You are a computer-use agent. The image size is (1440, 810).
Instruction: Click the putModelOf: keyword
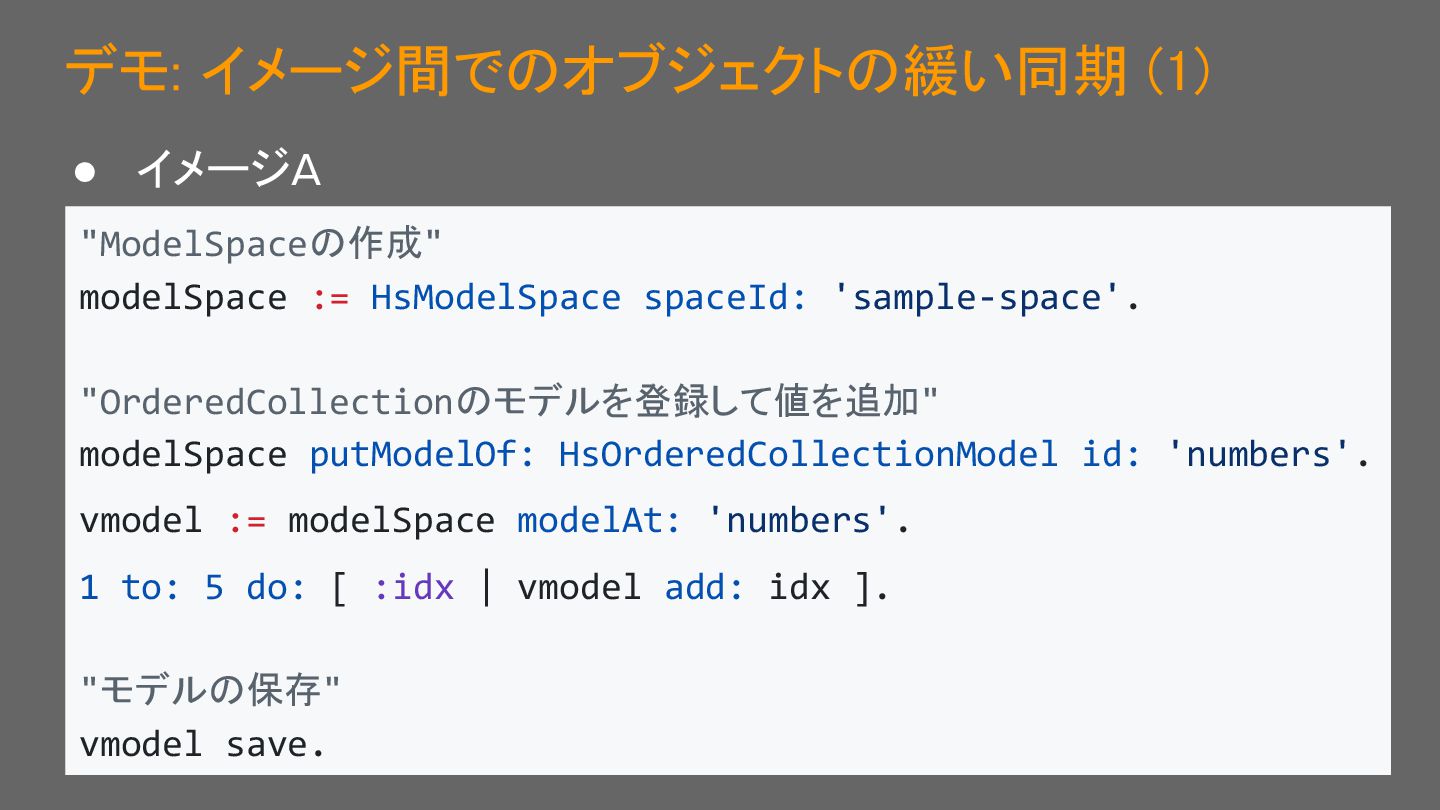(422, 454)
